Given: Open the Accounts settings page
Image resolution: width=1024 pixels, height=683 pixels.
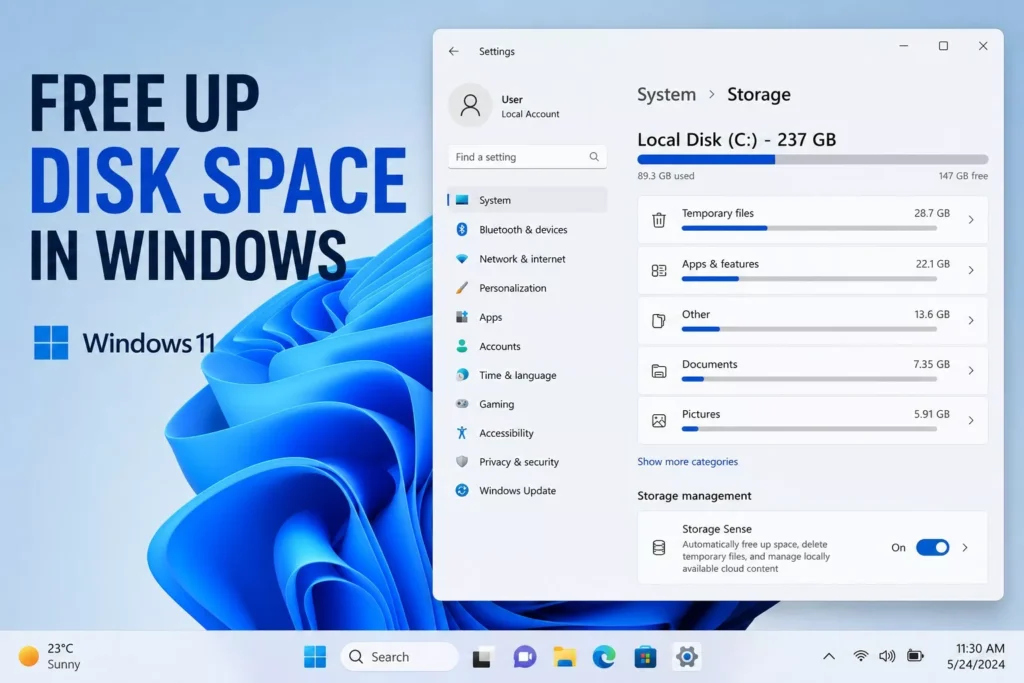Looking at the screenshot, I should tap(527, 346).
